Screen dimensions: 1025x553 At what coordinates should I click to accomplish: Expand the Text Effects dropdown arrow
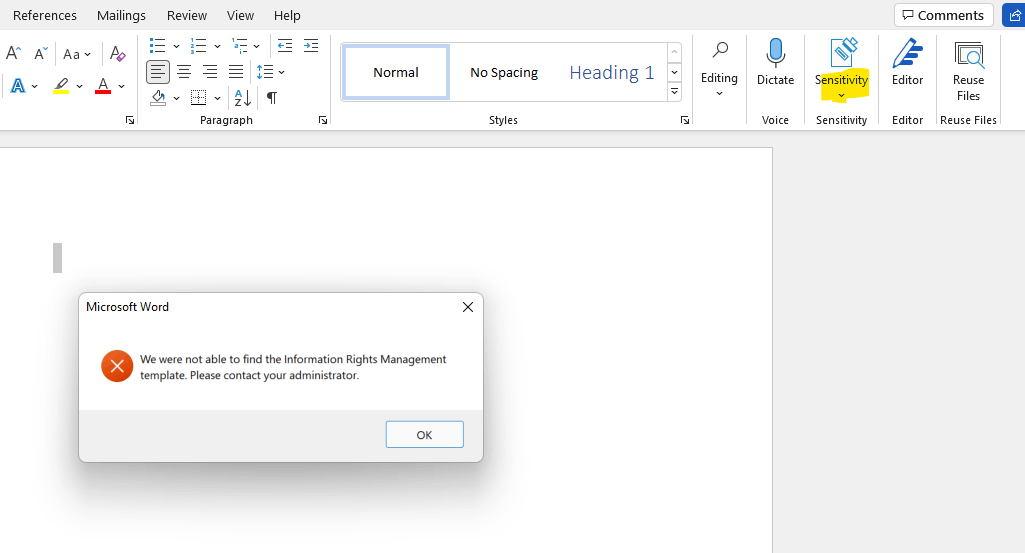tap(35, 86)
